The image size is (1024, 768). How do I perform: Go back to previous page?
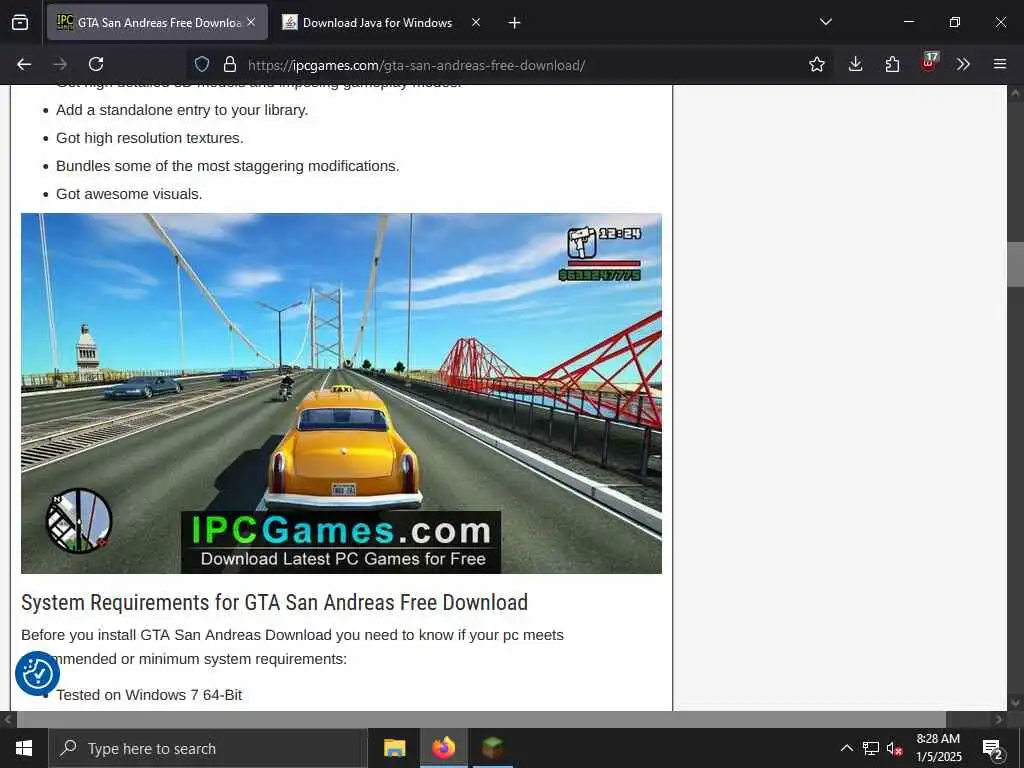point(24,64)
